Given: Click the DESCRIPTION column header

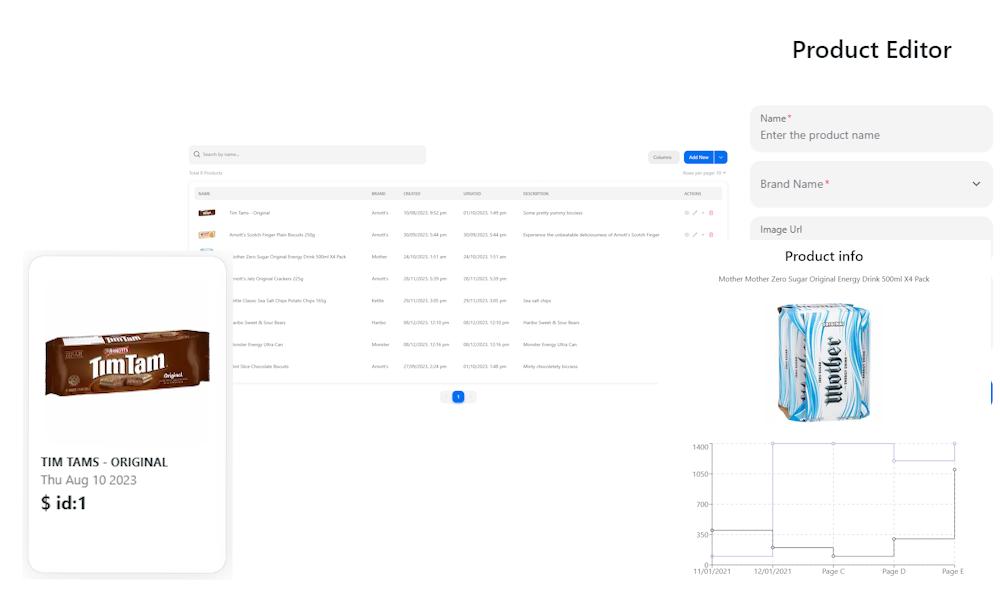Looking at the screenshot, I should tap(536, 194).
